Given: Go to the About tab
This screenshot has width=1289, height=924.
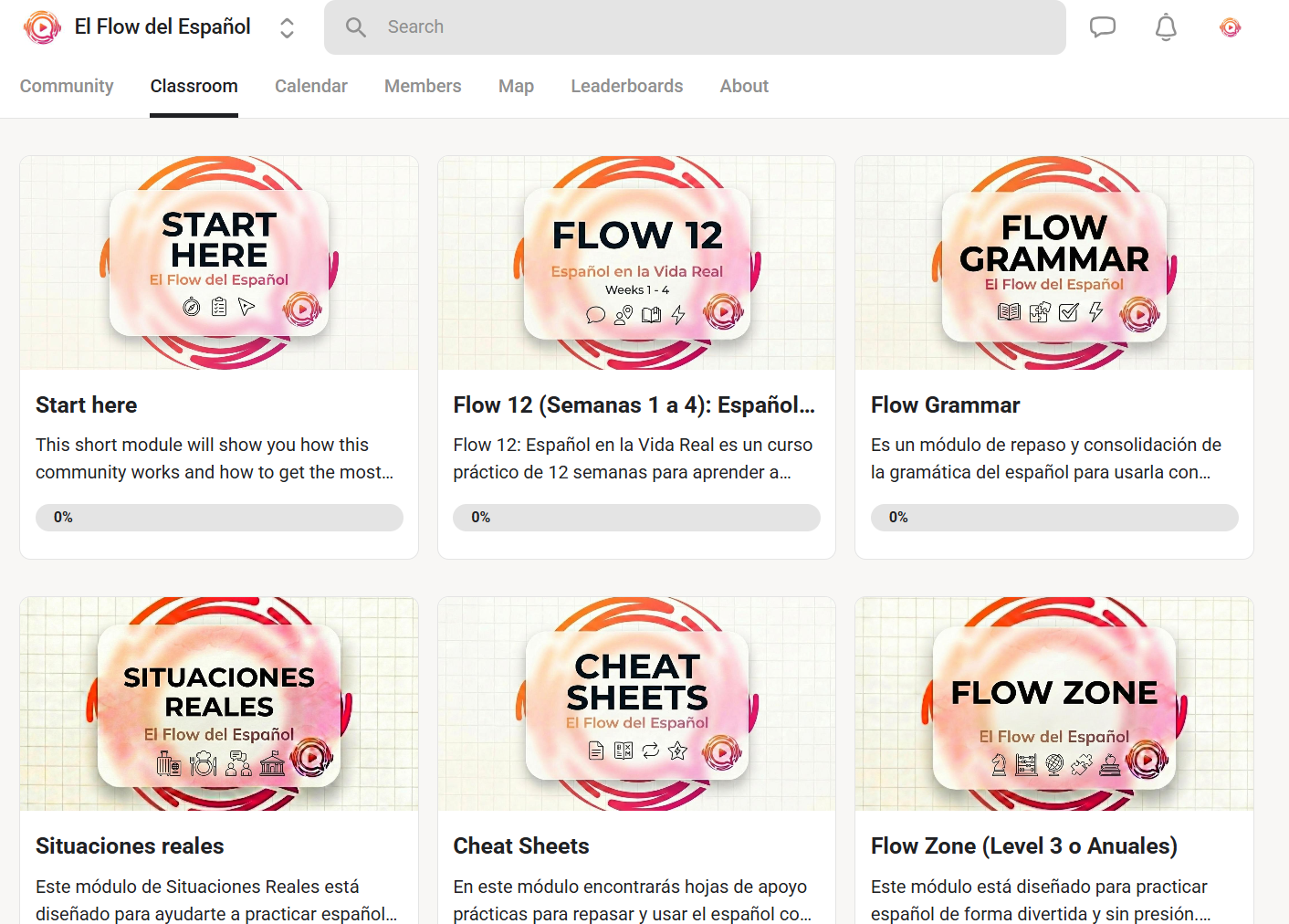Looking at the screenshot, I should [x=744, y=86].
